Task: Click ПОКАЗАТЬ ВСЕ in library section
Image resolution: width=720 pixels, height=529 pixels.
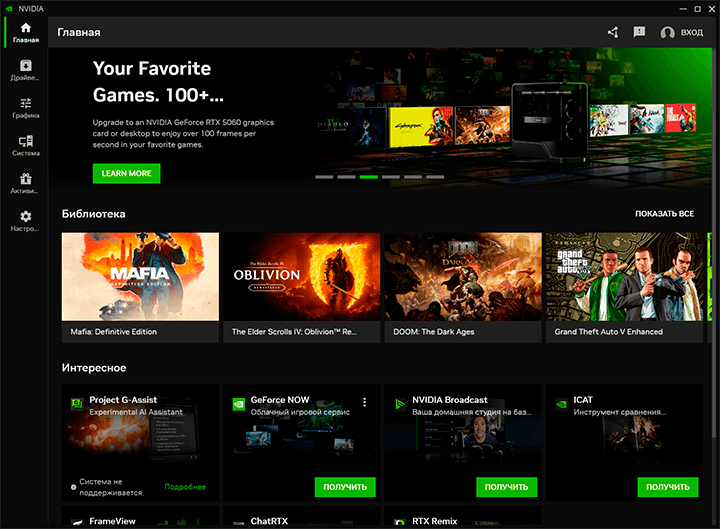Action: click(664, 214)
